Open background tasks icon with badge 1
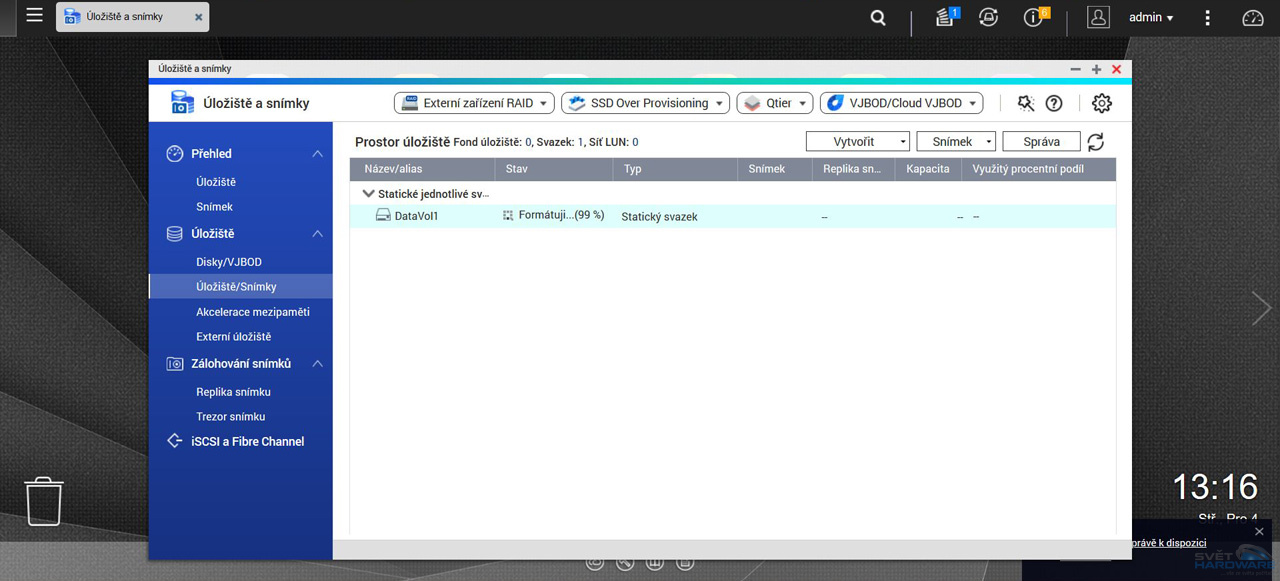 click(x=944, y=17)
